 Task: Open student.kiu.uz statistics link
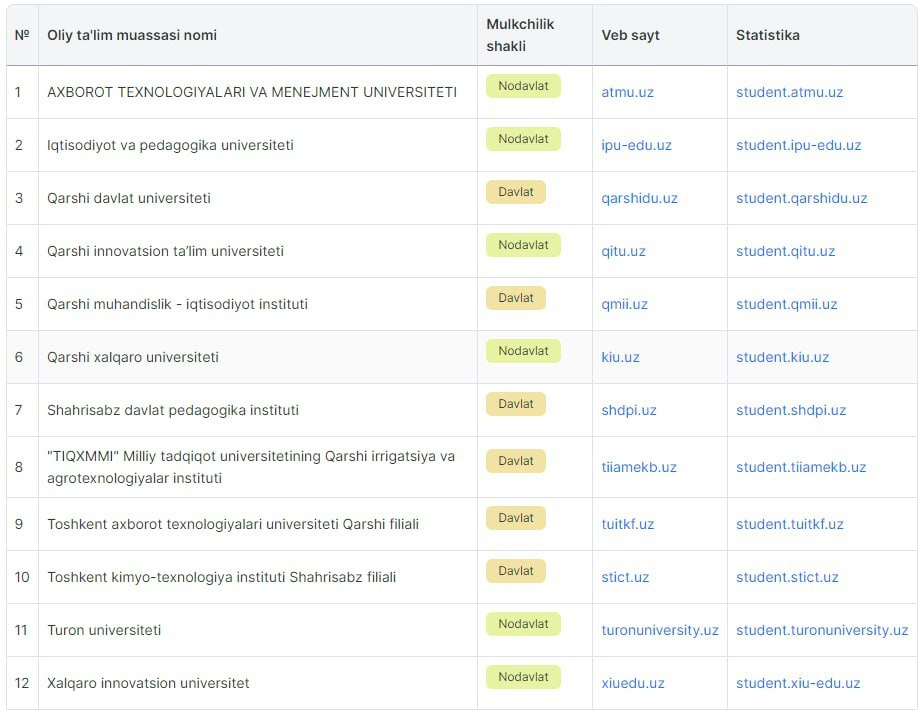pos(782,357)
